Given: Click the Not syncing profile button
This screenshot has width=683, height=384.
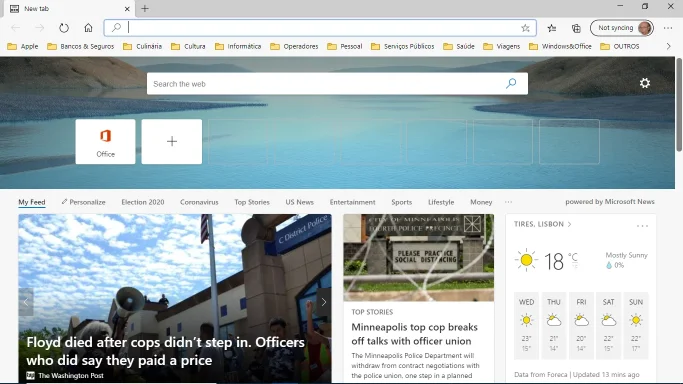Looking at the screenshot, I should (622, 28).
